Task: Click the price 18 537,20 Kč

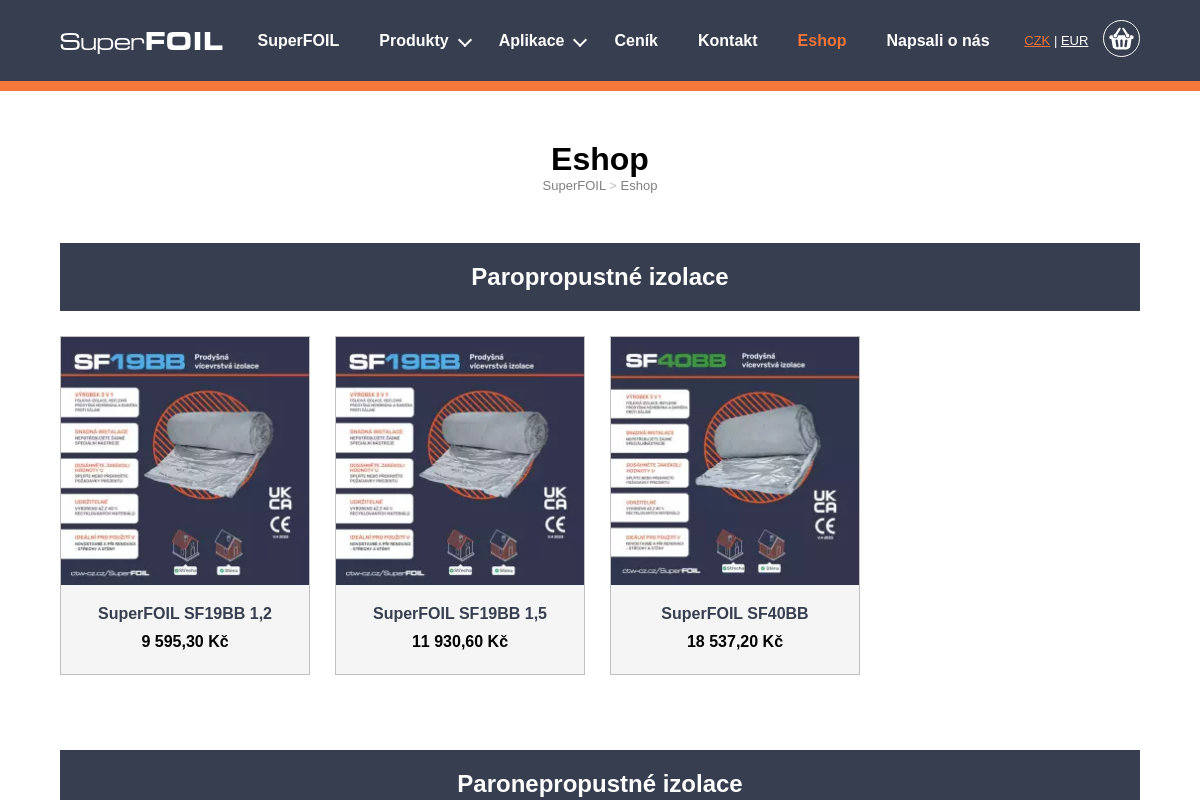Action: (x=735, y=642)
